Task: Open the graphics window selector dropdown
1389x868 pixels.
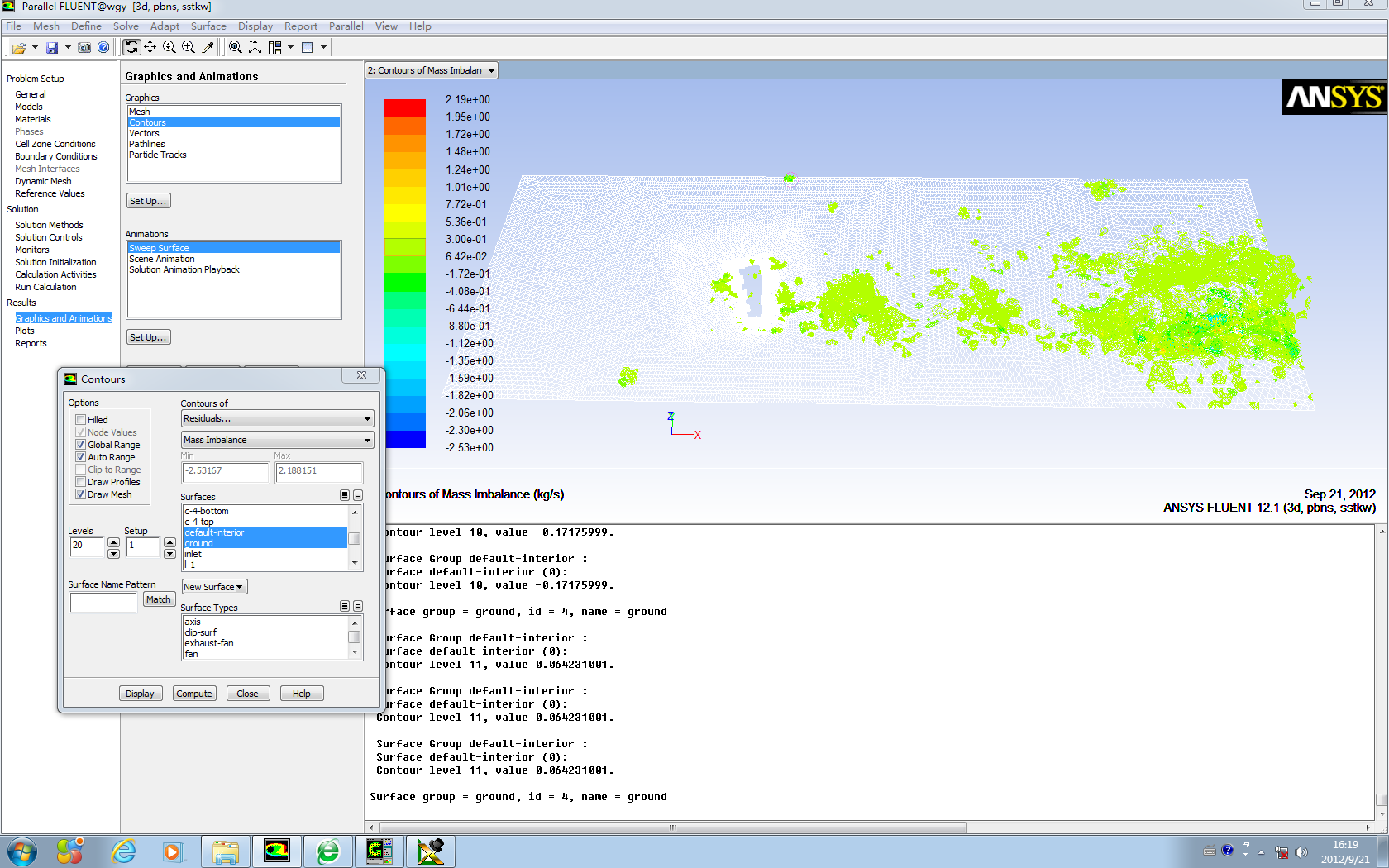Action: [432, 71]
